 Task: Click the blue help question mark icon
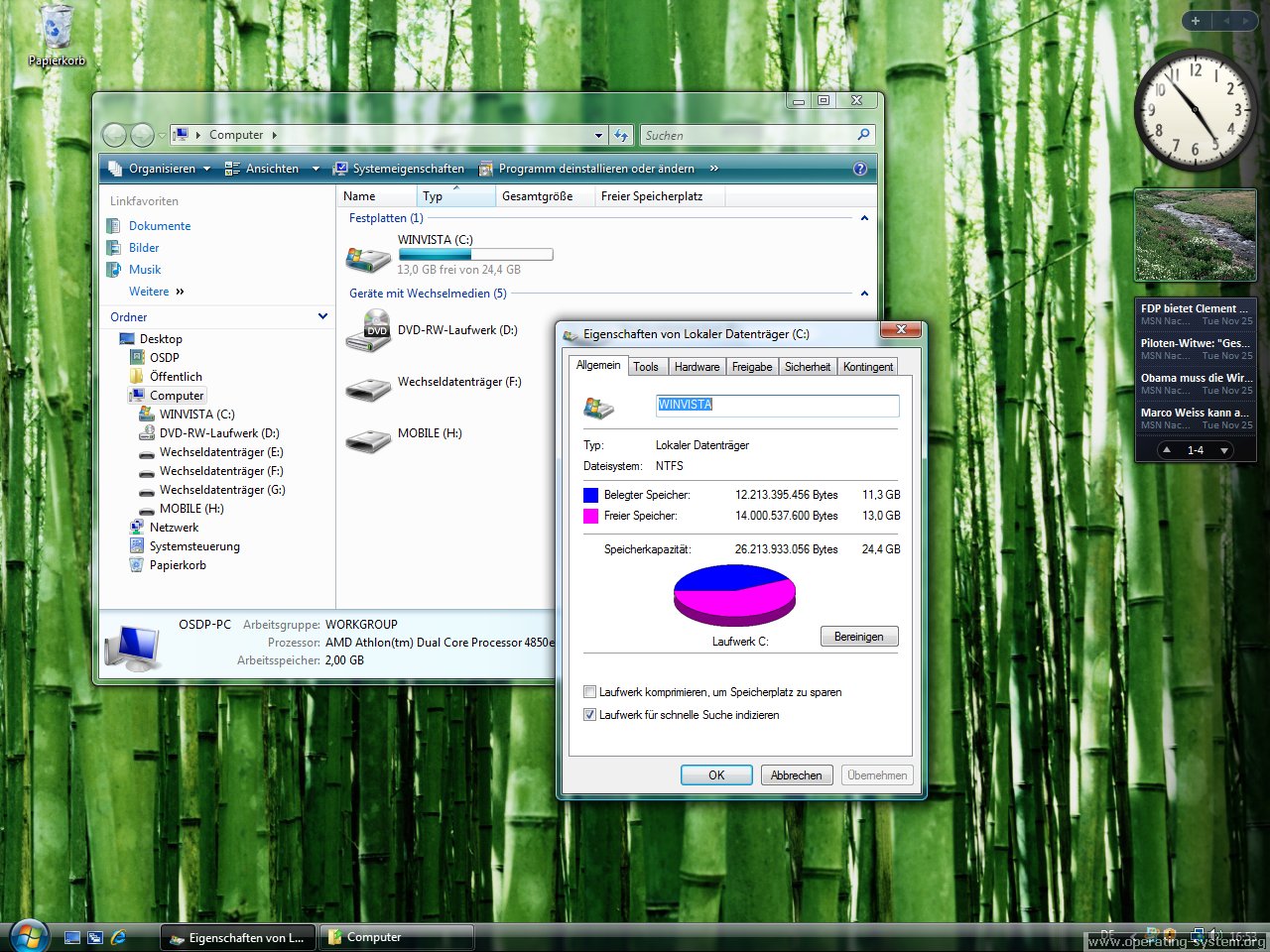coord(860,169)
